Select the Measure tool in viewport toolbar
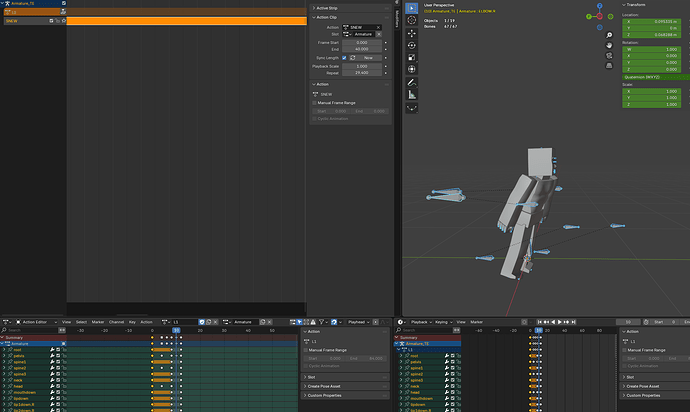 pos(411,95)
